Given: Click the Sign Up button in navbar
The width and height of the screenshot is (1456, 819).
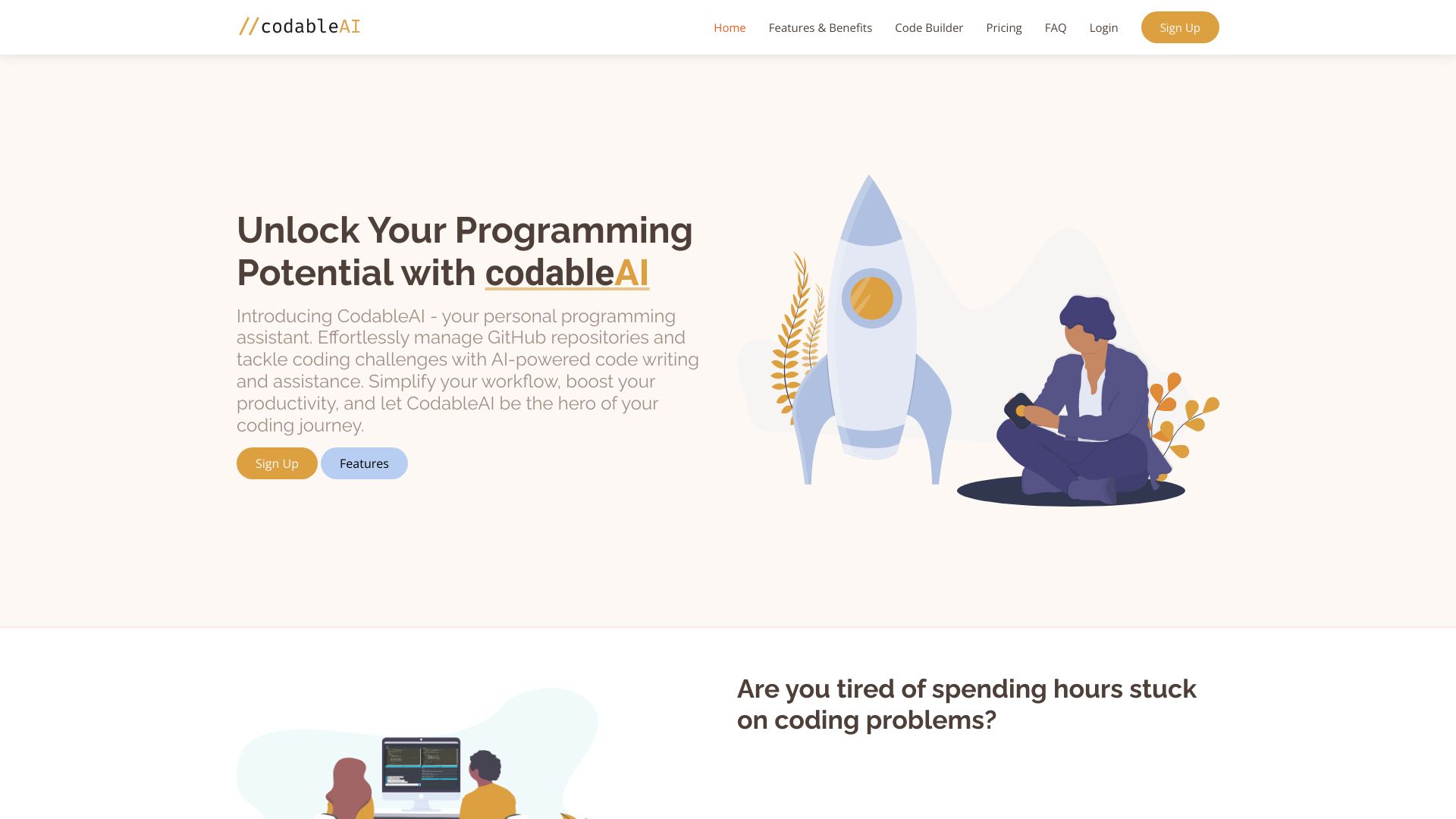Looking at the screenshot, I should click(1179, 27).
